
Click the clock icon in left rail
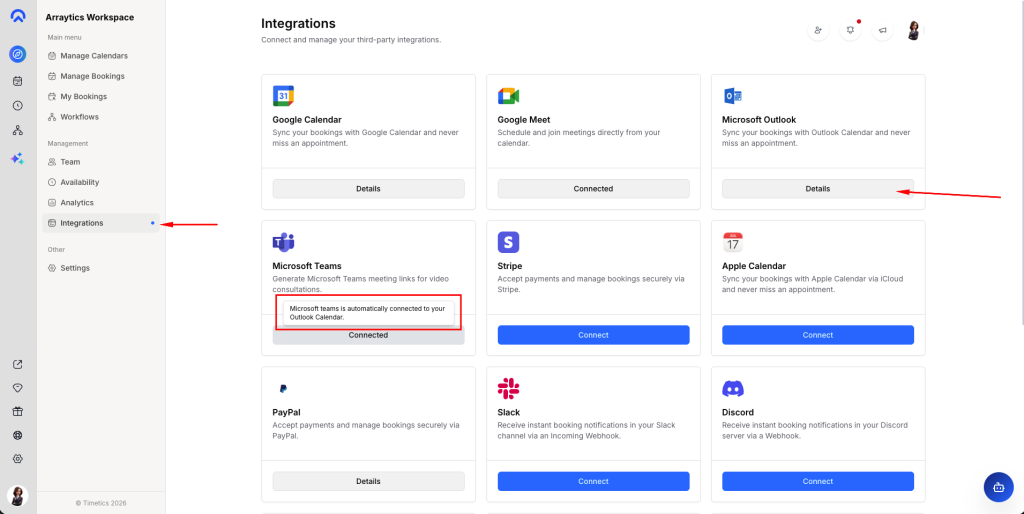point(17,105)
